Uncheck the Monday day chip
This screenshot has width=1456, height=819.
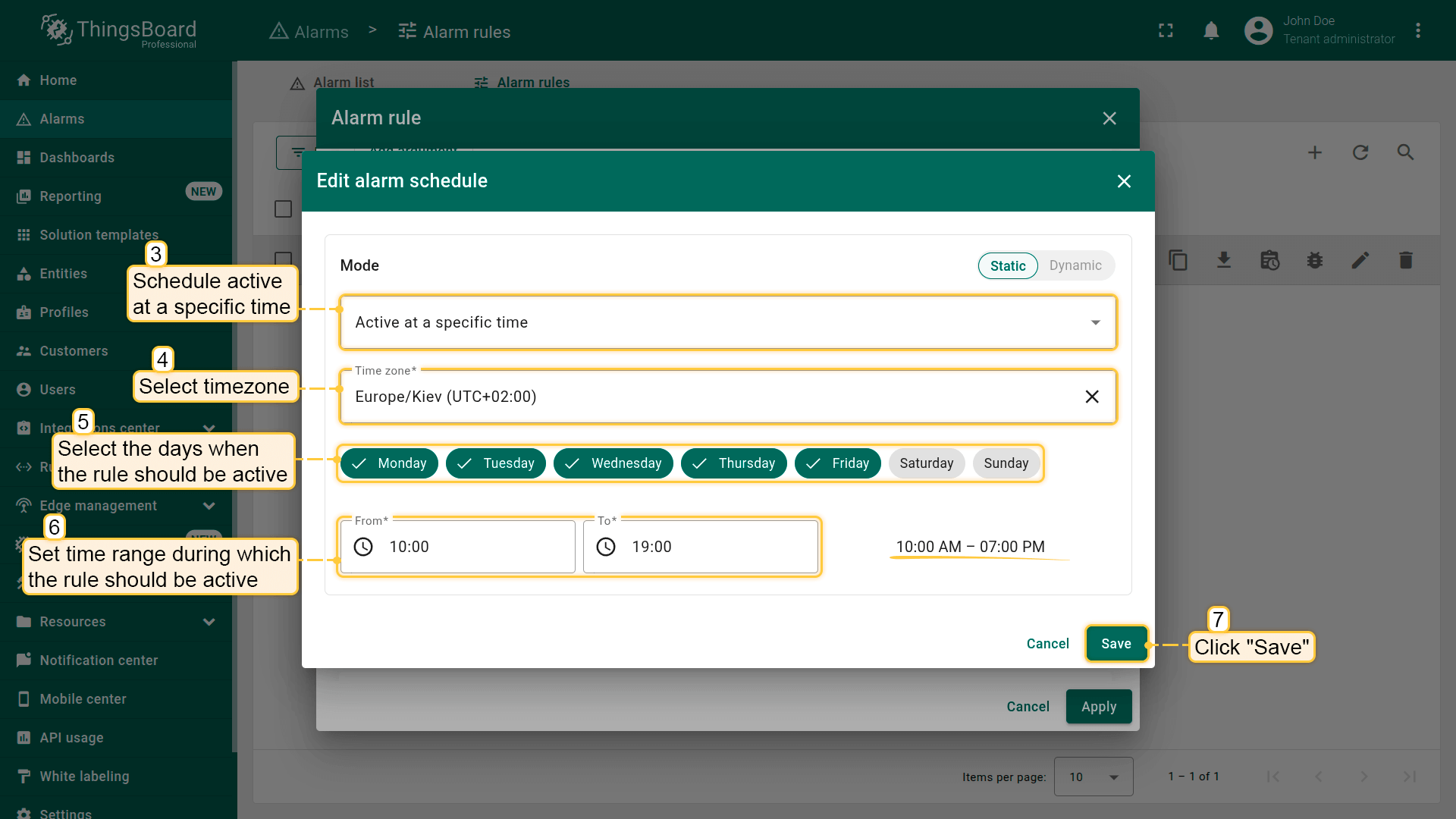point(389,463)
